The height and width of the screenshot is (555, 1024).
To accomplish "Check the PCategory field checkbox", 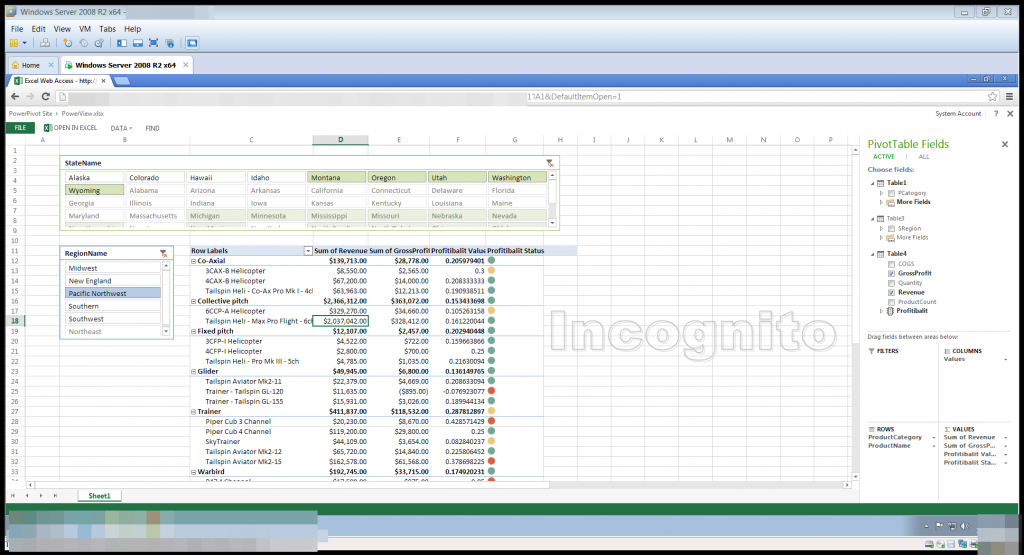I will [x=891, y=193].
